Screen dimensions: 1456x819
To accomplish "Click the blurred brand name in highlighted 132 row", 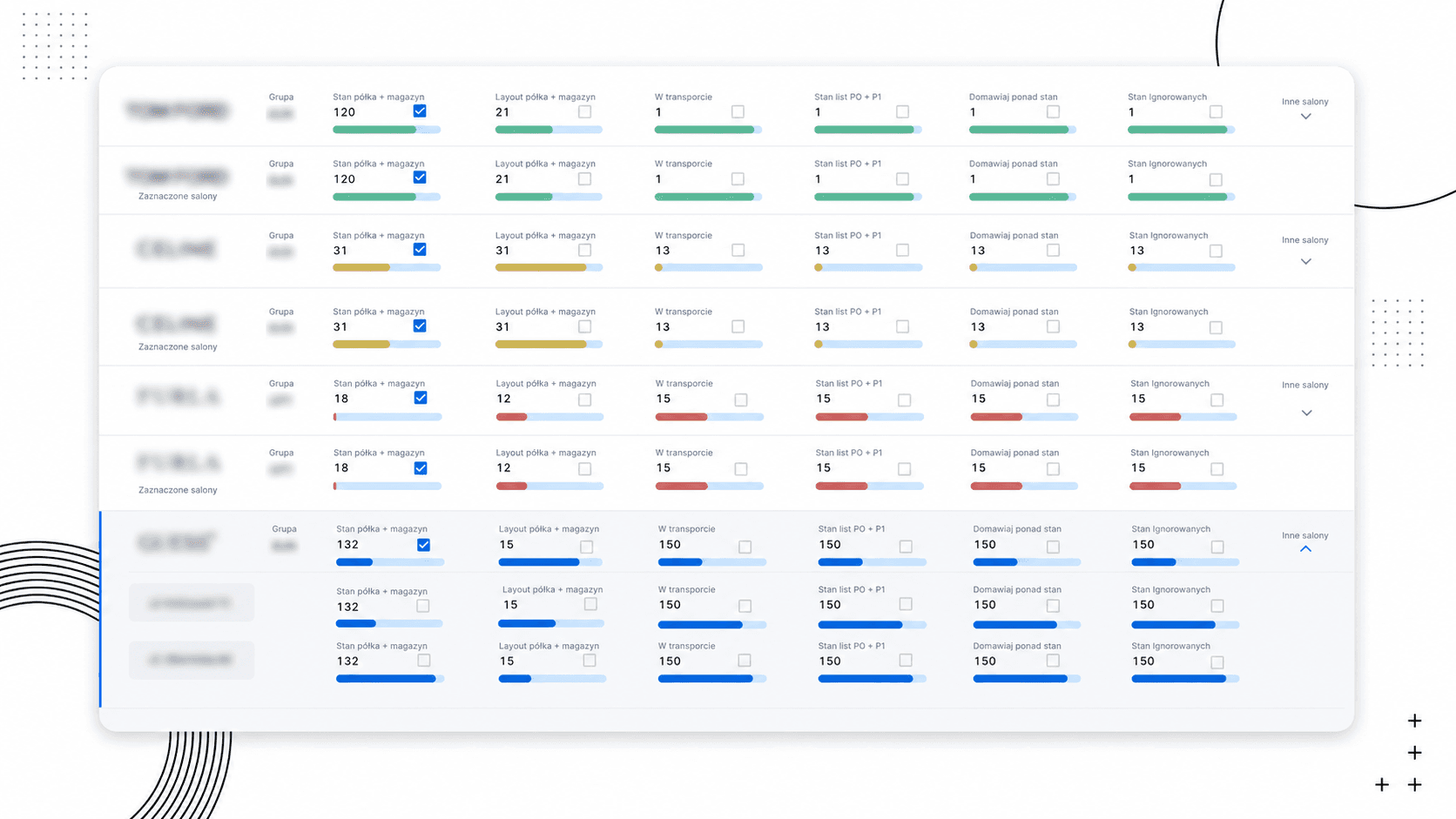I will tap(176, 542).
